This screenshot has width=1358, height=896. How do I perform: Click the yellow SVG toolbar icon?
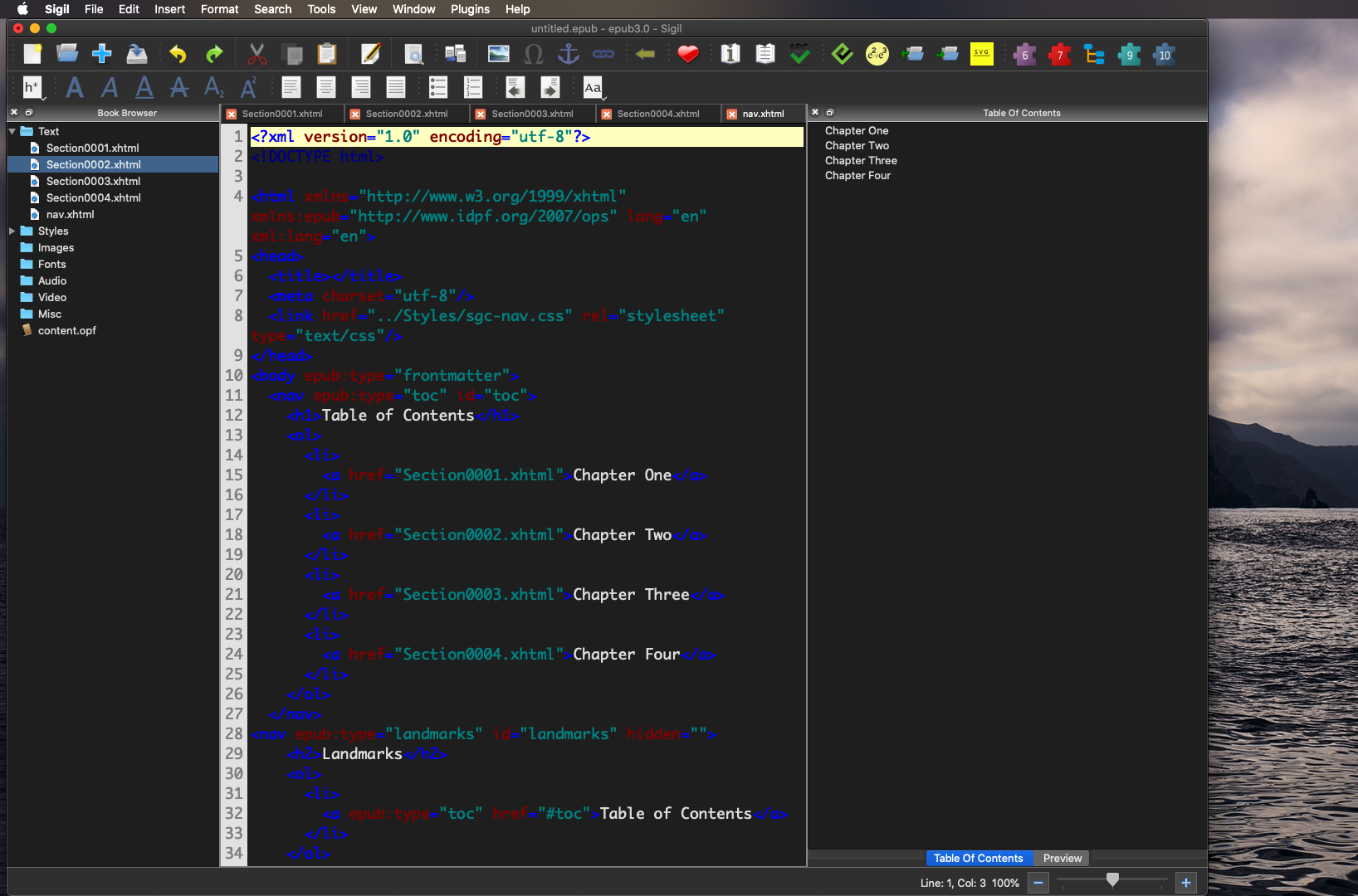pyautogui.click(x=981, y=55)
